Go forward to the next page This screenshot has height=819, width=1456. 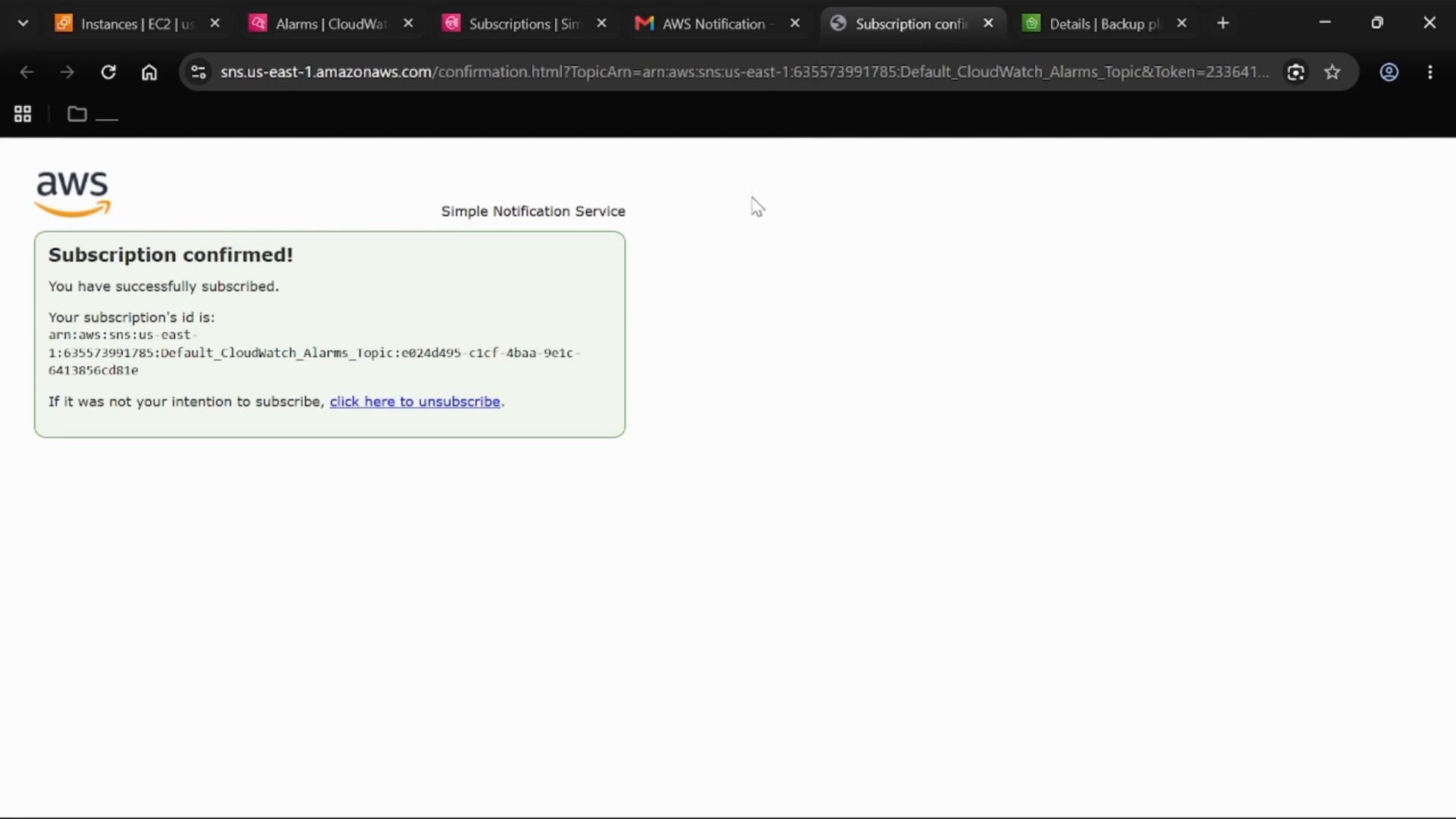(67, 72)
